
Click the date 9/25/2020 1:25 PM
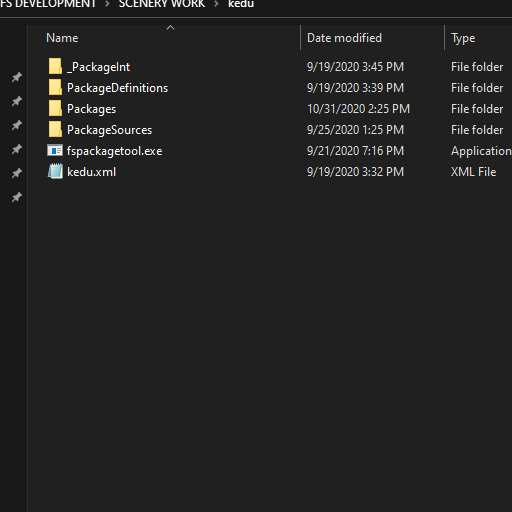point(355,130)
